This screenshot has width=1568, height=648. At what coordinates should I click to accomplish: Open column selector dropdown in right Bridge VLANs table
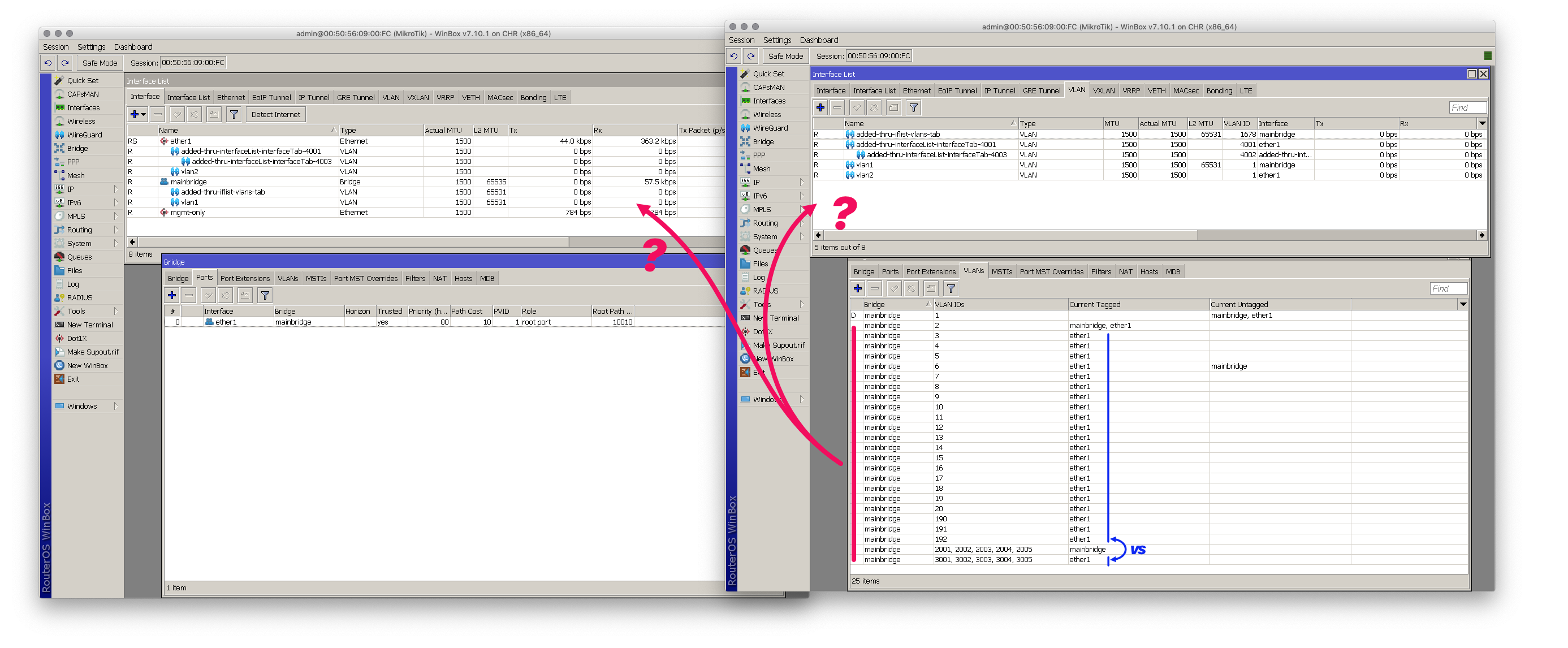(1463, 304)
